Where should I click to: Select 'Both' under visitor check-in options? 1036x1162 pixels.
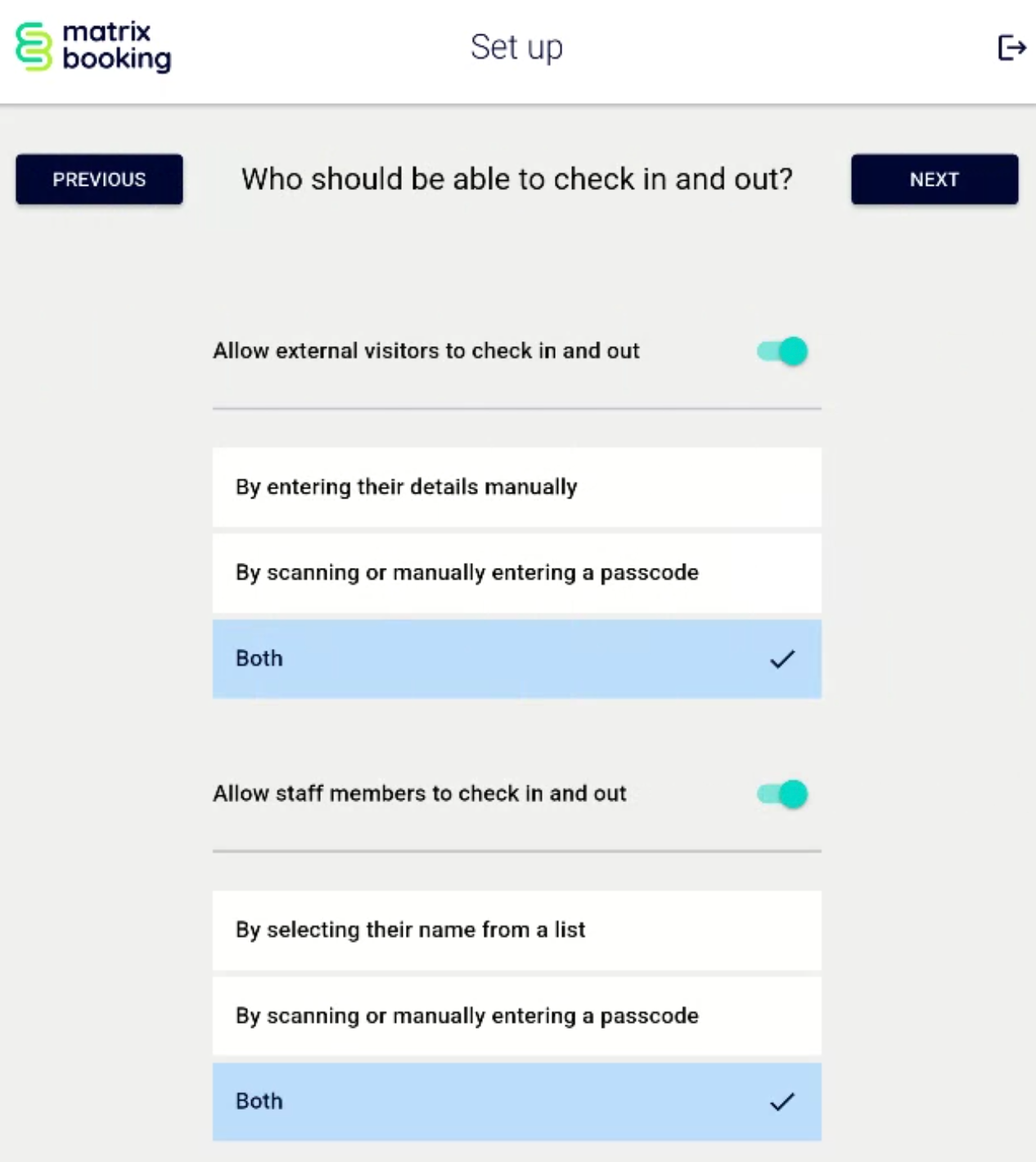(517, 659)
